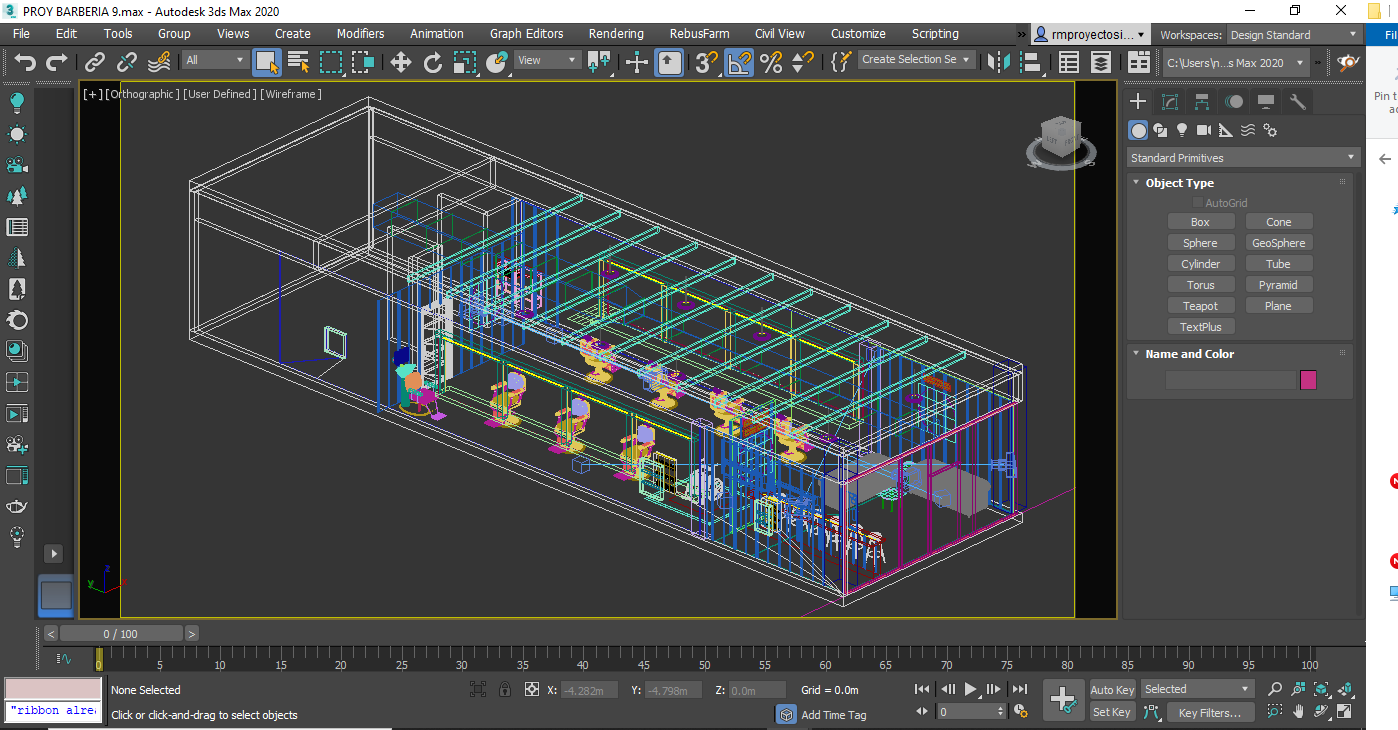The width and height of the screenshot is (1398, 730).
Task: Open the selection filter 'All' dropdown
Action: (x=215, y=60)
